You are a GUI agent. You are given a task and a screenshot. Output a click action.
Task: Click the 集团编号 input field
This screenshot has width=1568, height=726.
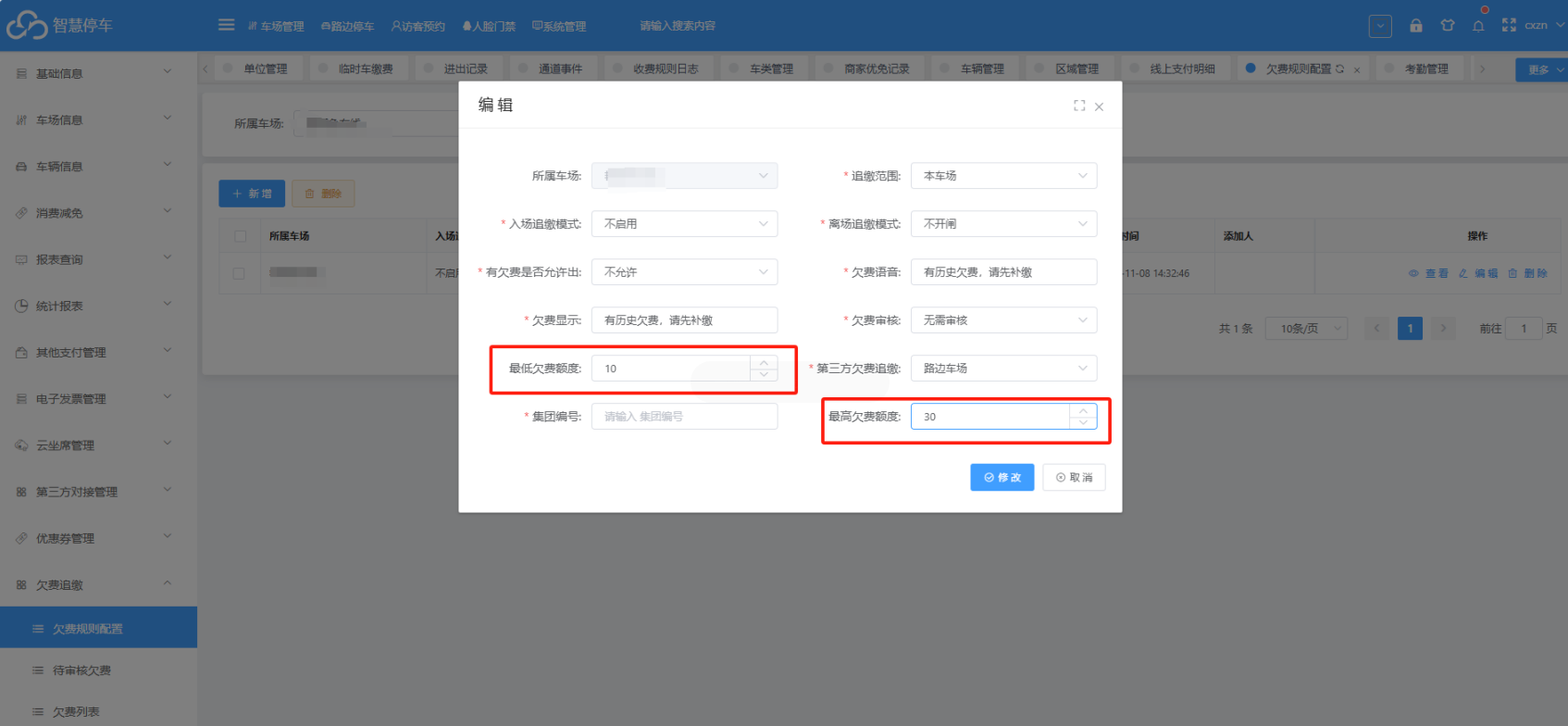(685, 417)
